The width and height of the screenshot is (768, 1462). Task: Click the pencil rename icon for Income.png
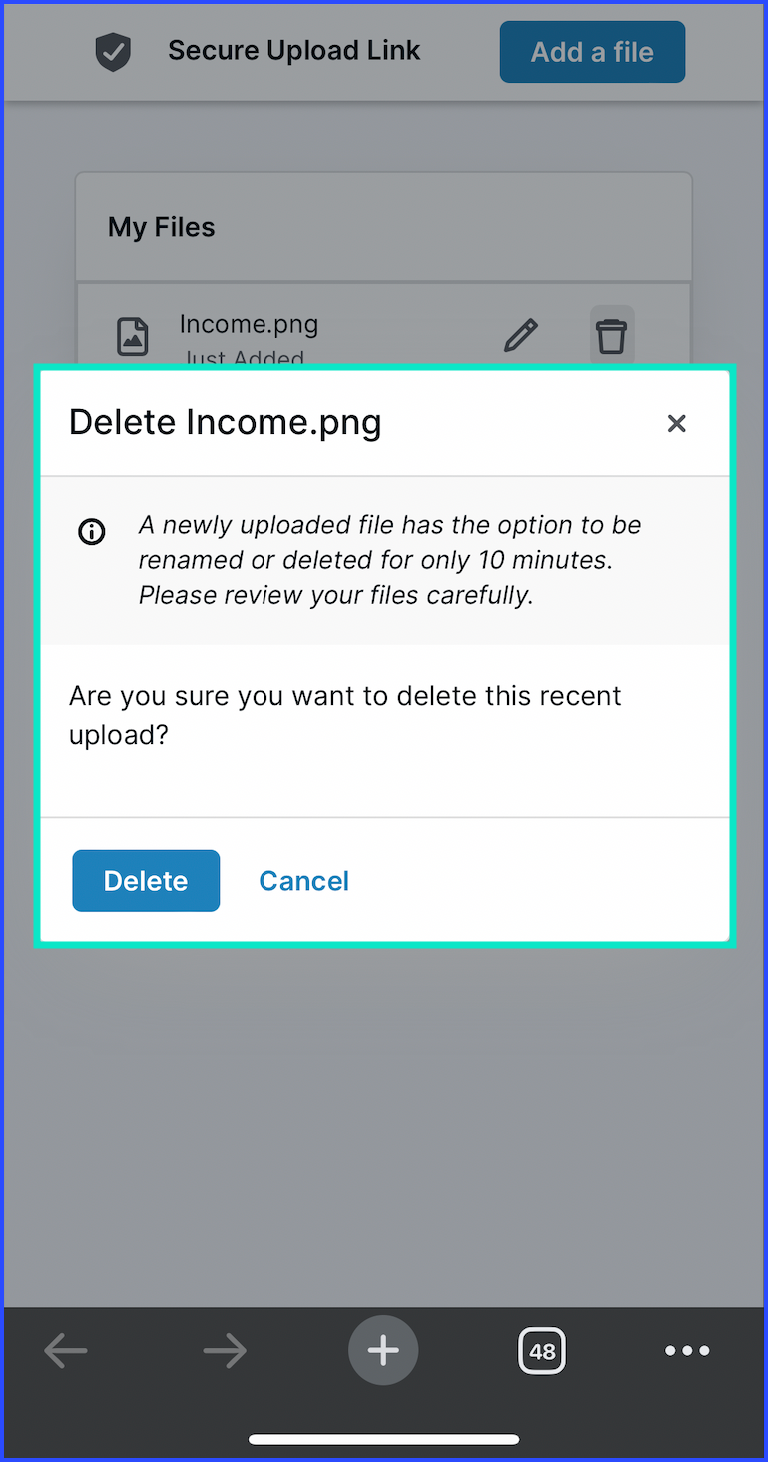click(520, 336)
